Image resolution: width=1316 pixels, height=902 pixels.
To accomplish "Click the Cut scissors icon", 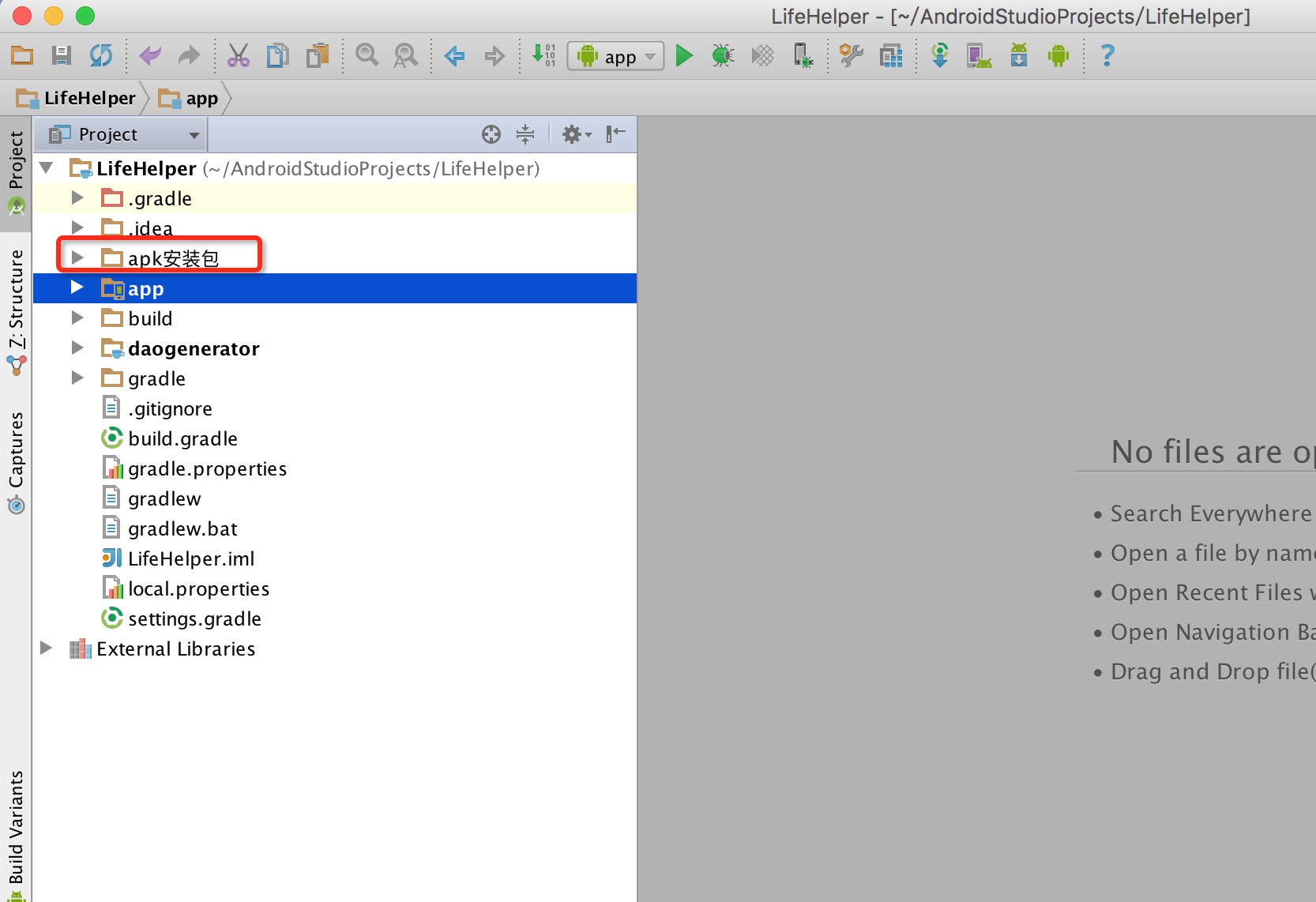I will coord(238,55).
